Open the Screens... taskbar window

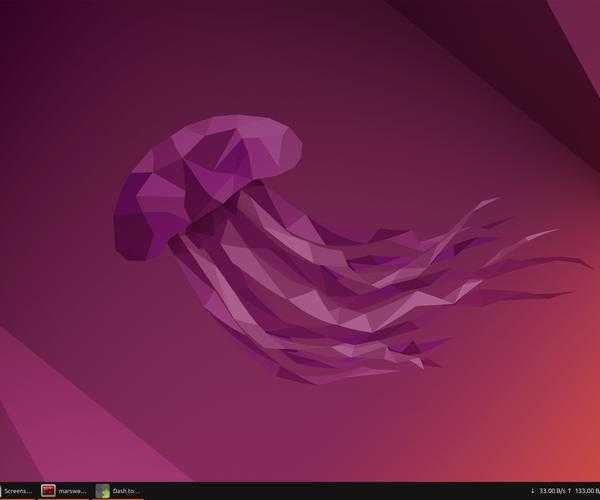click(18, 491)
